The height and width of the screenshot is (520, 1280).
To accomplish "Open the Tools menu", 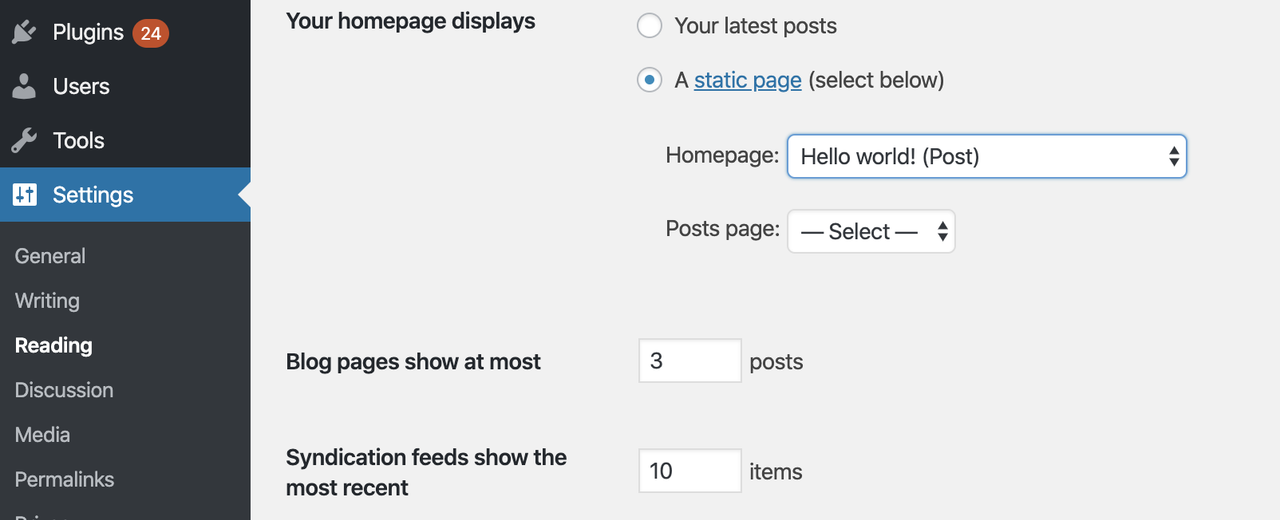I will tap(78, 140).
